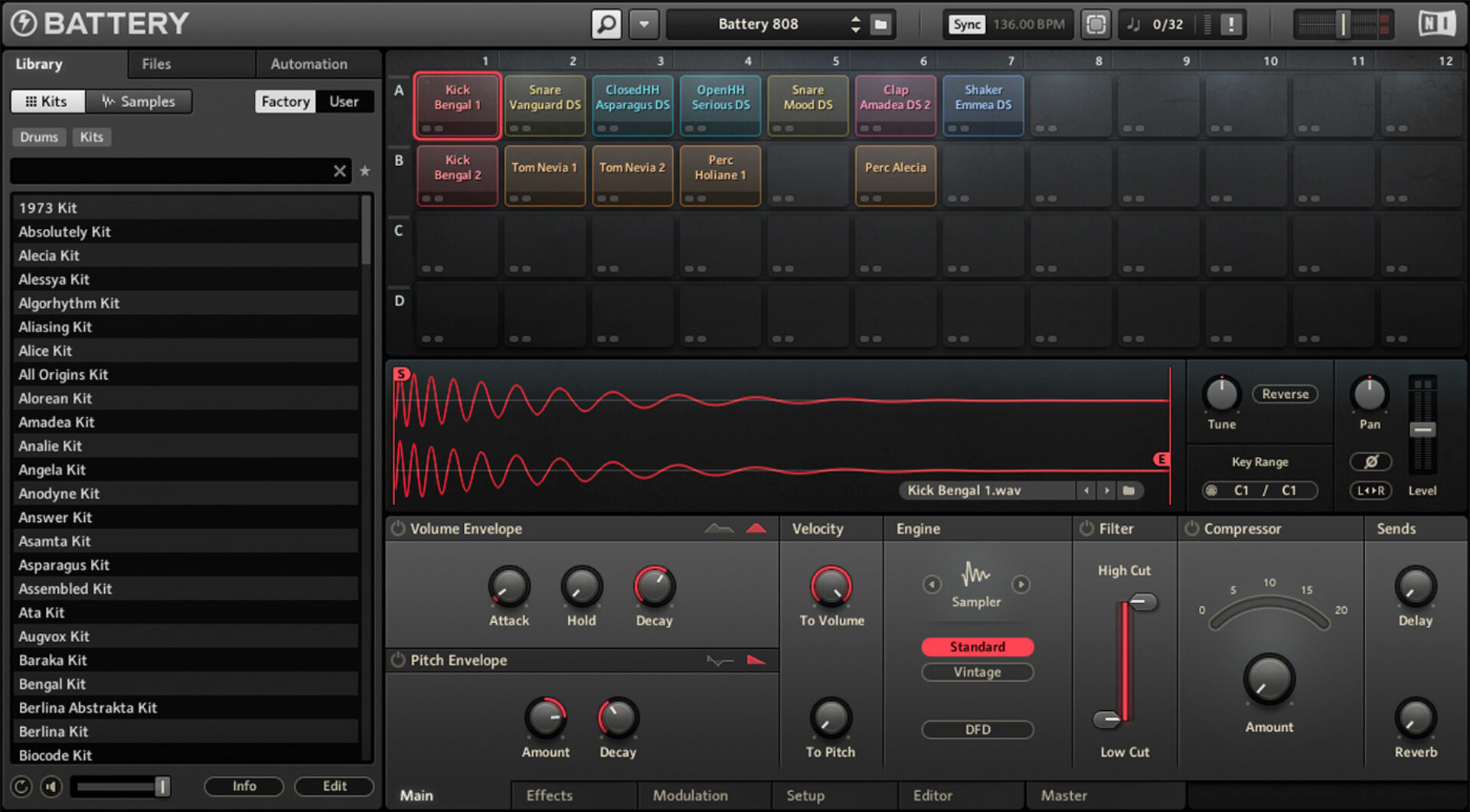The width and height of the screenshot is (1470, 812).
Task: Click the Pitch Envelope Amount knob
Action: tap(545, 718)
